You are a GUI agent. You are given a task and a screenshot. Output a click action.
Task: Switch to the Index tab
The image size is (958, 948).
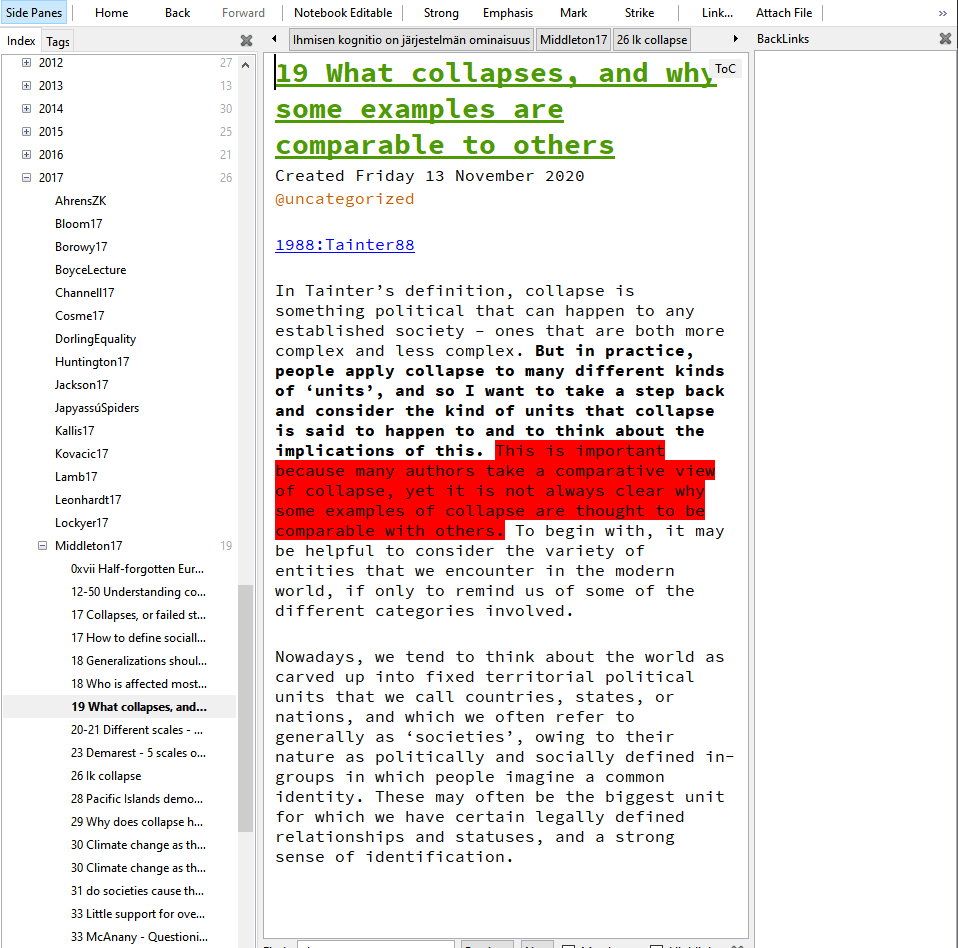[21, 41]
